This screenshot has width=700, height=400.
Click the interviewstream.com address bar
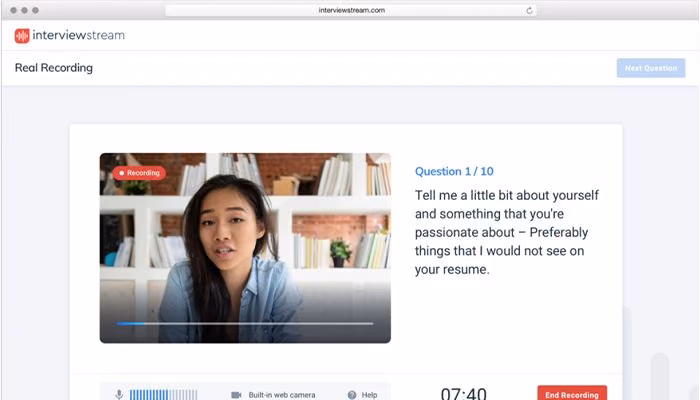coord(351,10)
